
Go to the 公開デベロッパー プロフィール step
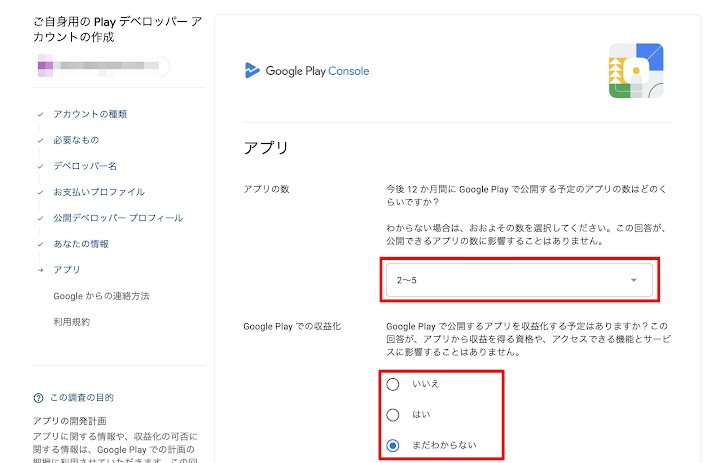point(118,218)
